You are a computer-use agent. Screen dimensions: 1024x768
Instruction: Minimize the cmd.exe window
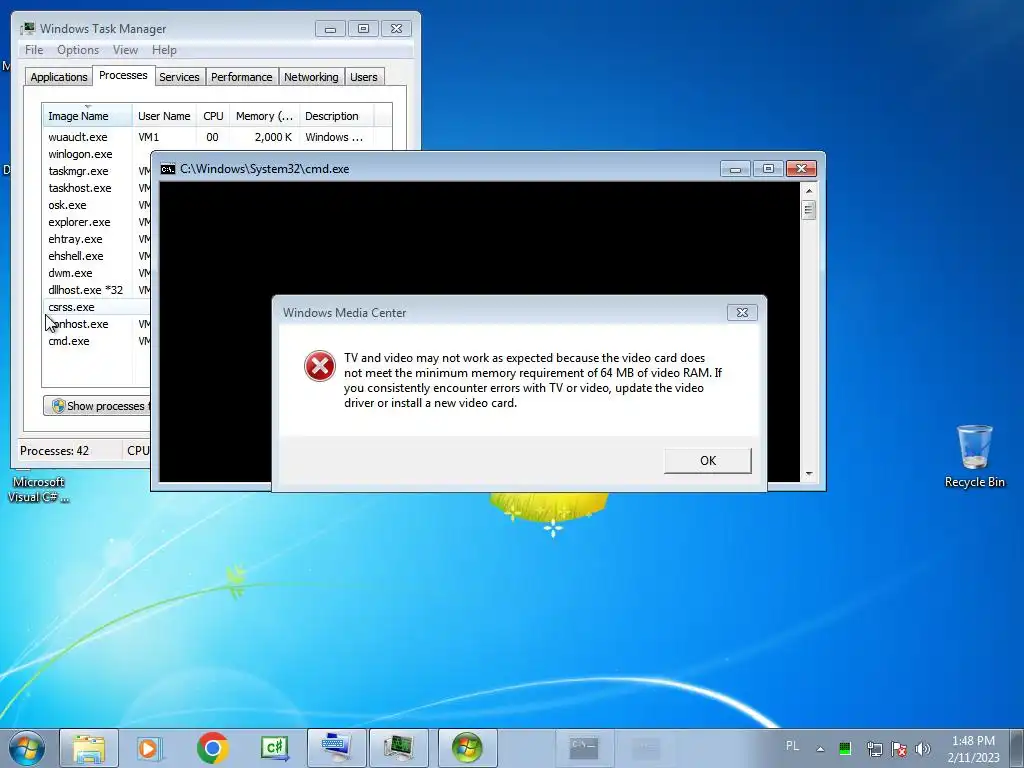tap(735, 169)
